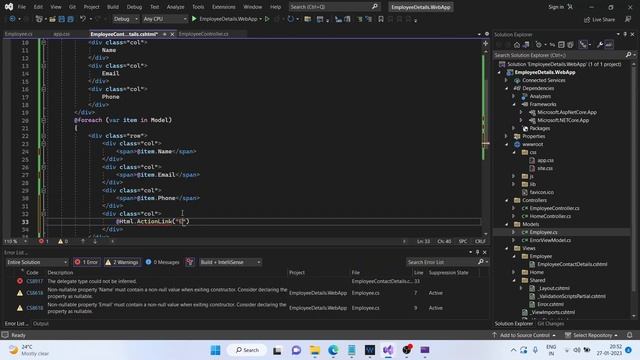Click the notification bell in status bar

[x=629, y=335]
